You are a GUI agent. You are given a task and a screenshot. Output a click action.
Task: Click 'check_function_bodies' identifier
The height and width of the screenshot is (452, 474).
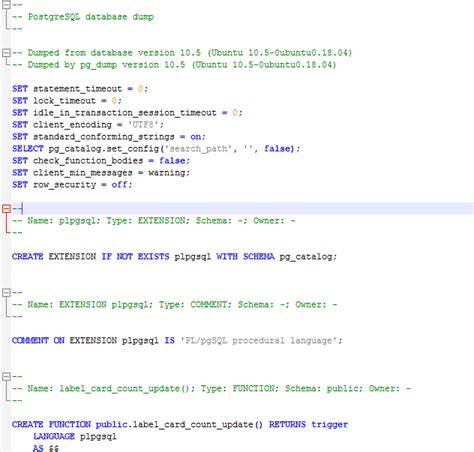tap(88, 161)
